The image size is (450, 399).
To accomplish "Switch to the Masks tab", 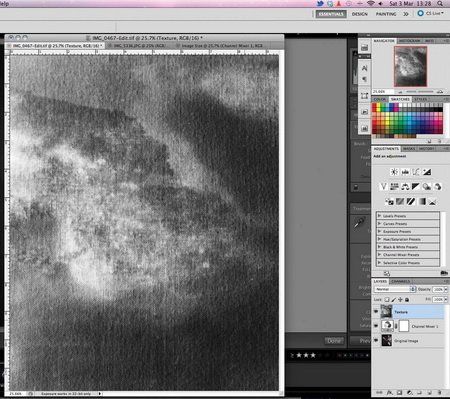I will [x=409, y=149].
